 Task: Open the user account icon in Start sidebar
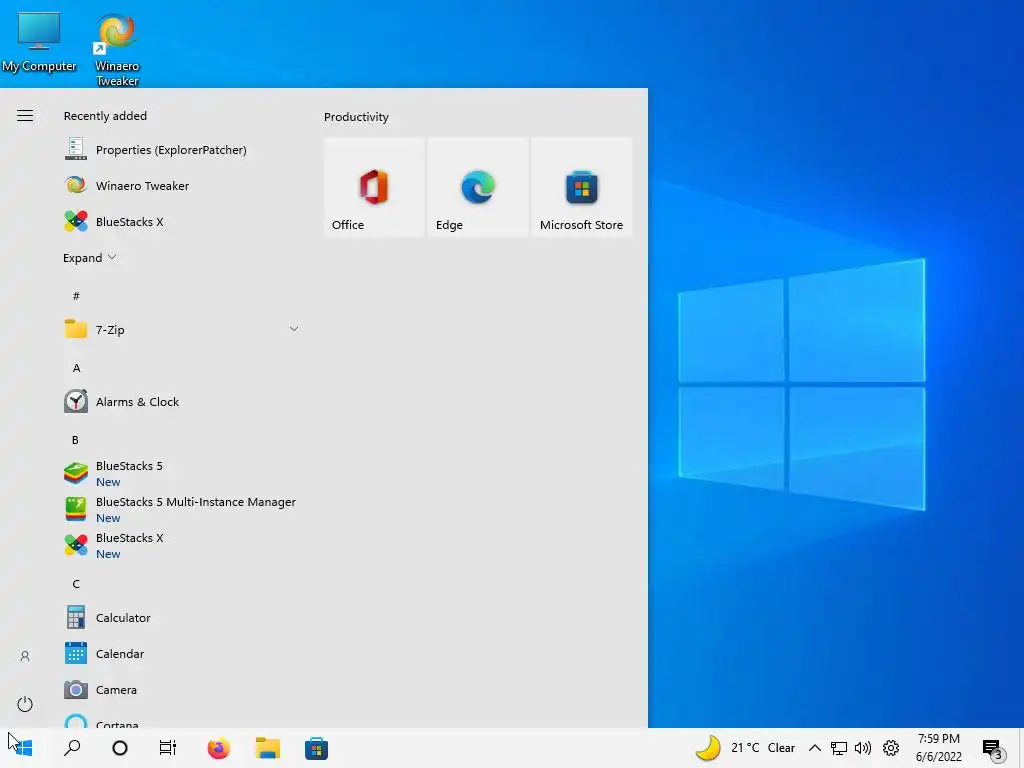pos(25,656)
